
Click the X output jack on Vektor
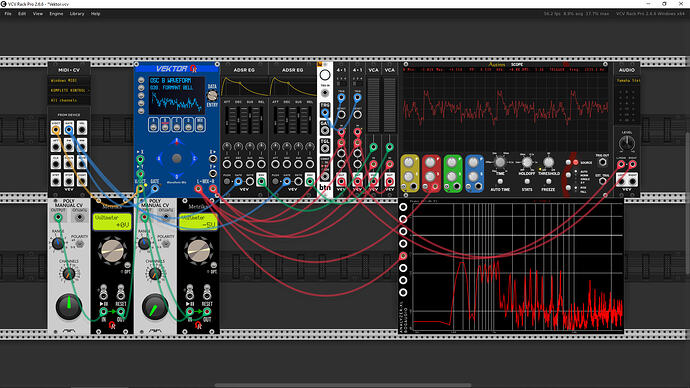[x=213, y=159]
